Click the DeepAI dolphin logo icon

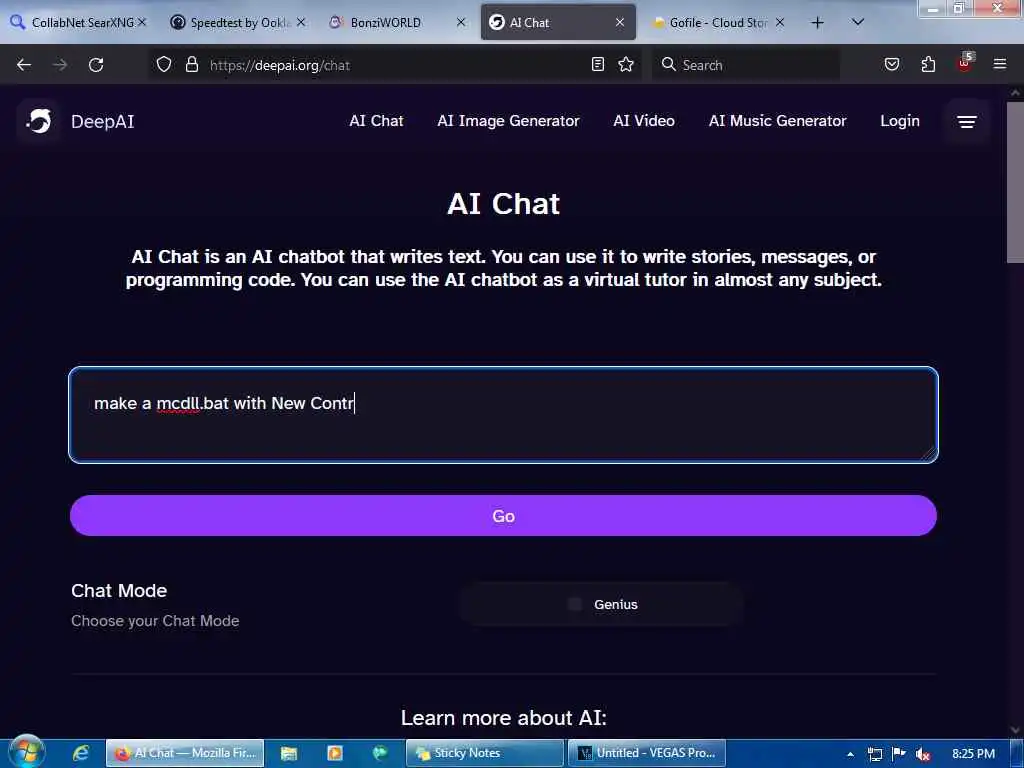pos(39,121)
